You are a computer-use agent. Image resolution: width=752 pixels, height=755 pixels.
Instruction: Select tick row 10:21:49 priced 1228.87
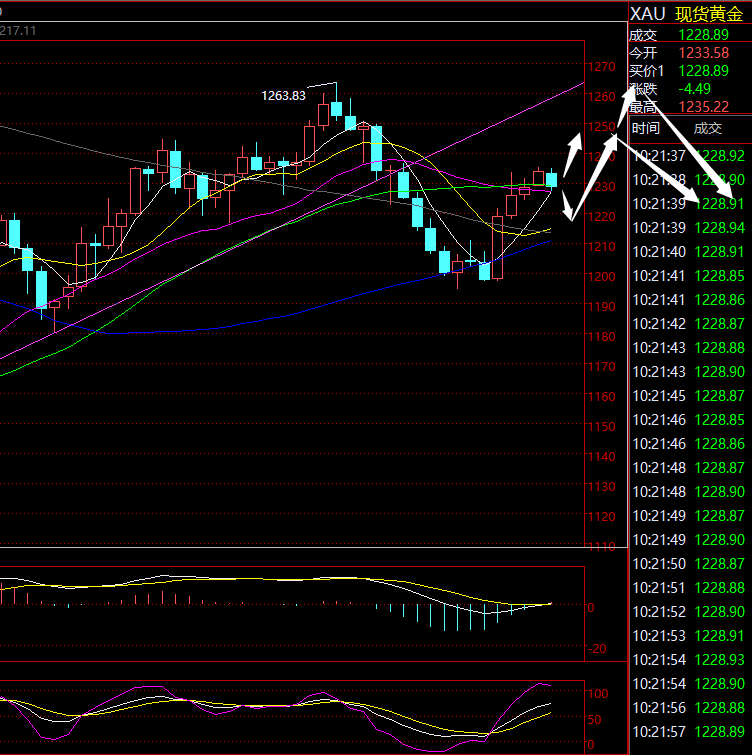click(688, 516)
